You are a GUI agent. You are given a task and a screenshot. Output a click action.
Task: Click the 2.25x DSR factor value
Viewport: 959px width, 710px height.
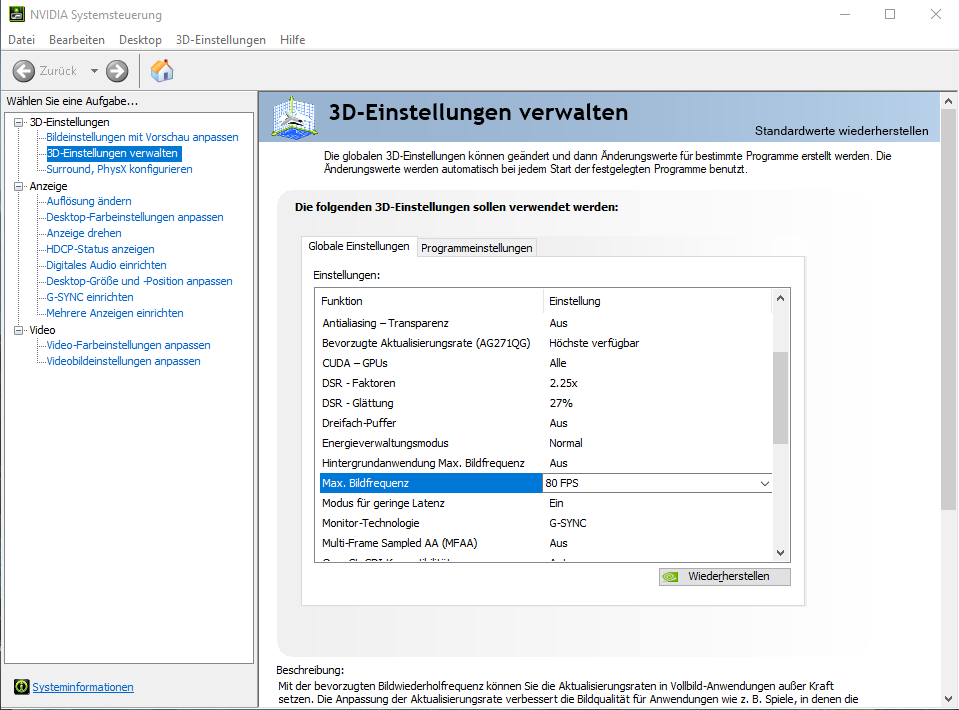563,383
